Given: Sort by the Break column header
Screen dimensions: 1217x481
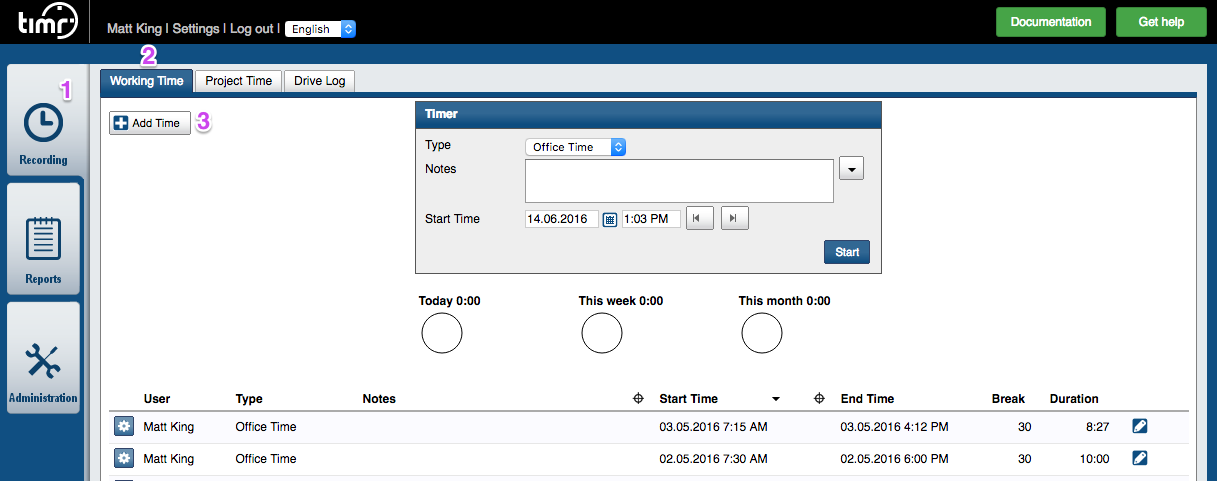Looking at the screenshot, I should coord(1008,399).
